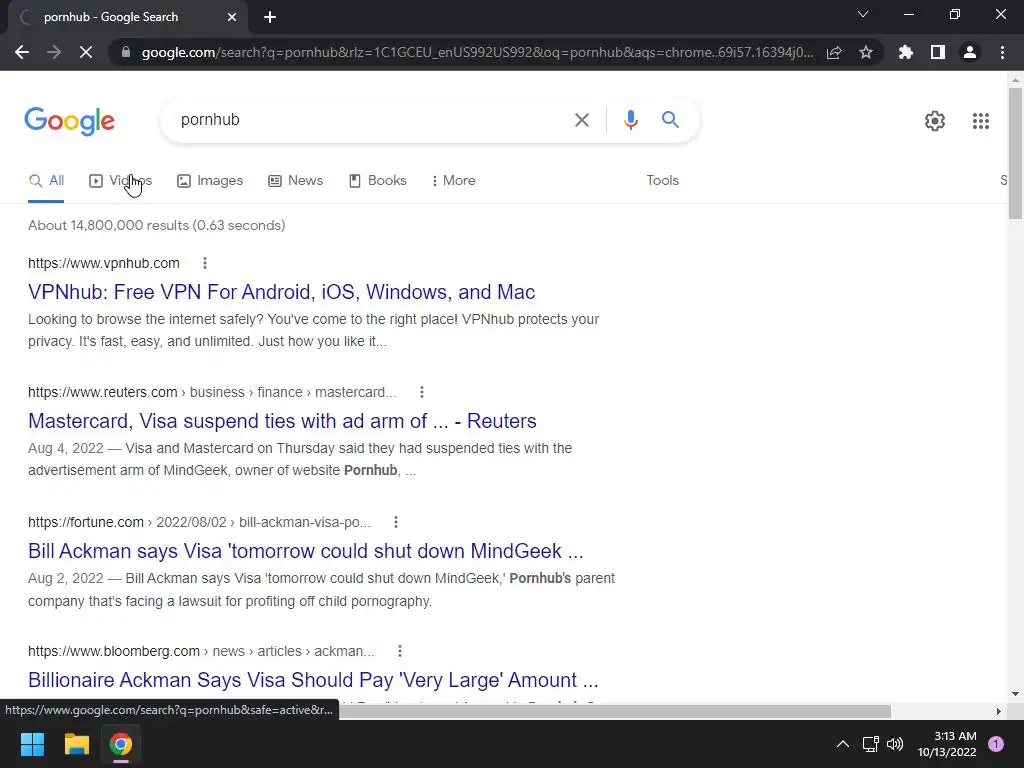Switch to the Books tab
The image size is (1024, 768).
point(377,181)
